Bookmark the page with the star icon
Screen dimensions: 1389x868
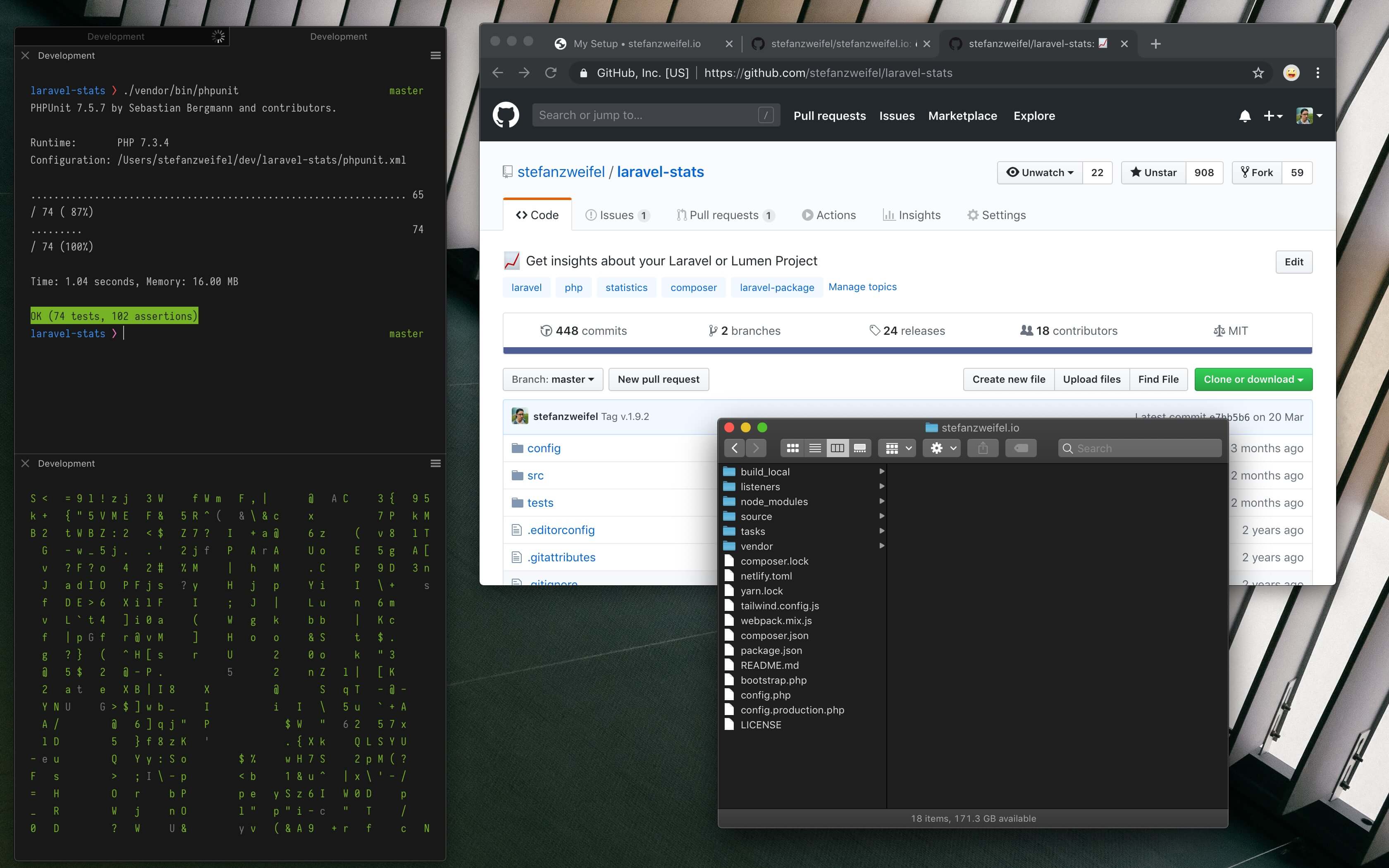[1258, 73]
